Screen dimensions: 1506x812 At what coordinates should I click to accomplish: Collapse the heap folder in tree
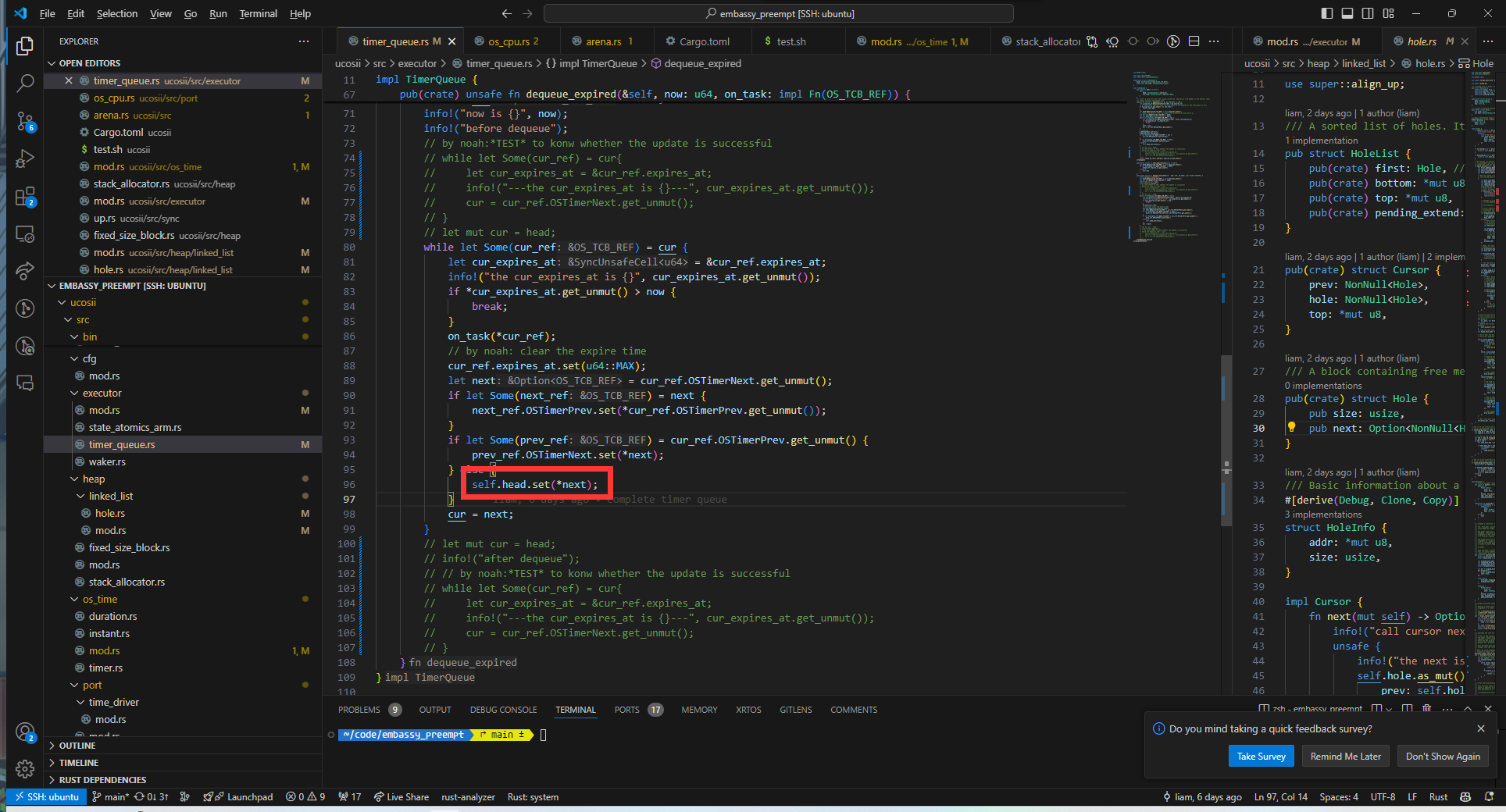pos(182,479)
